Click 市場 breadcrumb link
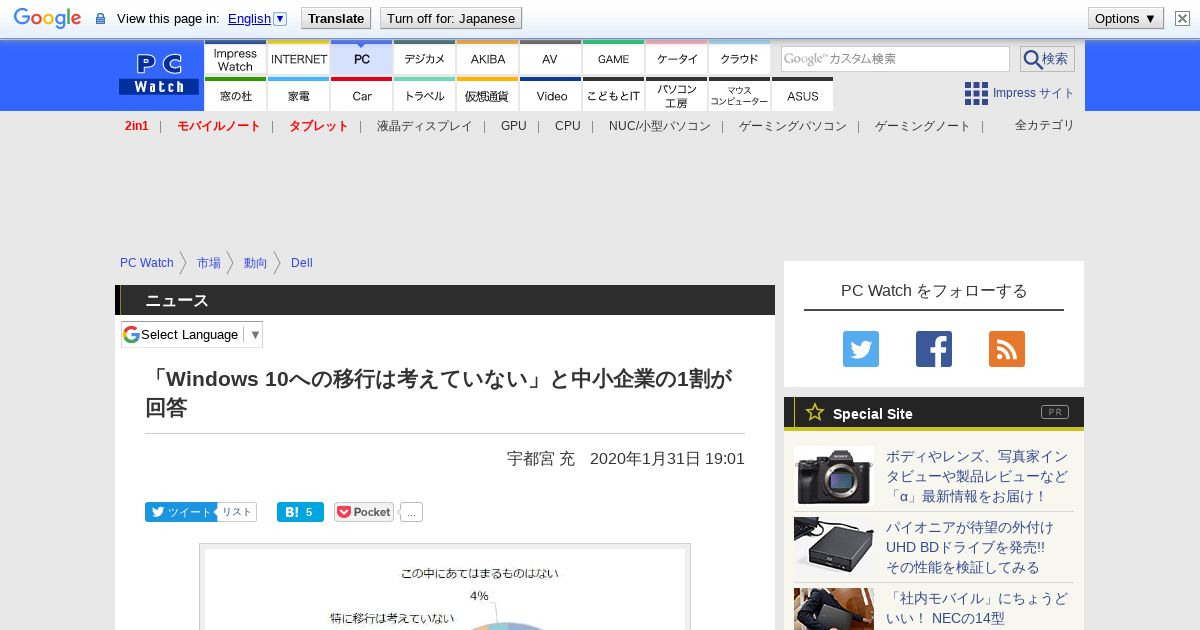This screenshot has width=1200, height=630. 209,263
